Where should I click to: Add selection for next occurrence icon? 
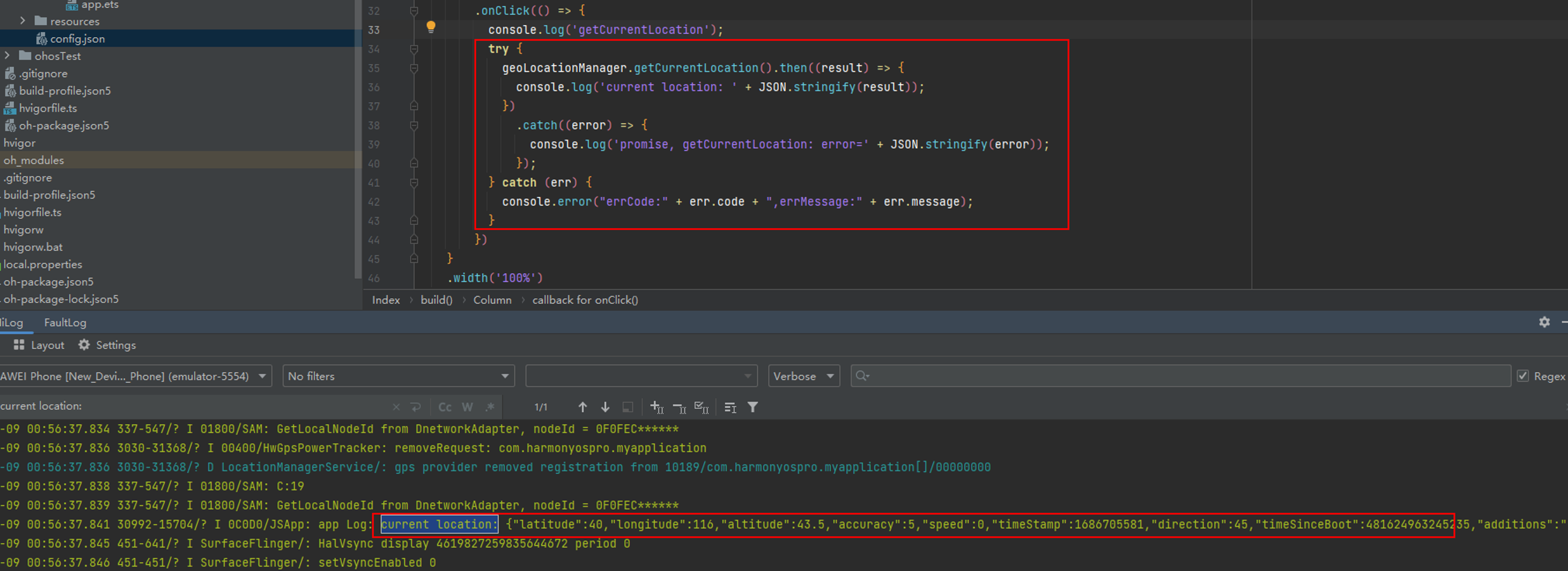click(657, 407)
